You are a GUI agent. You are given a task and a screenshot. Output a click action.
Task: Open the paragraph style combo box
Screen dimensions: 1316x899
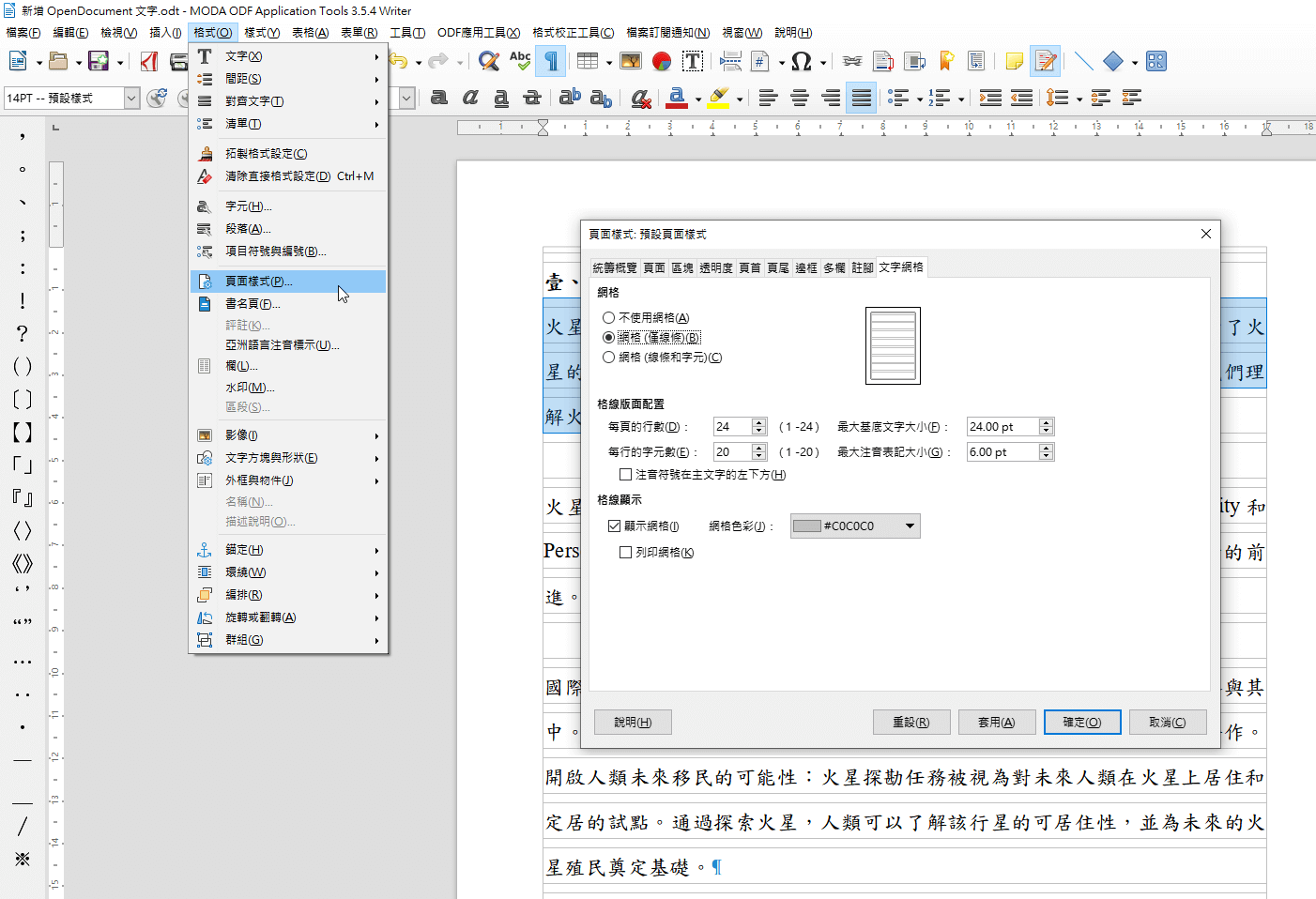click(130, 98)
